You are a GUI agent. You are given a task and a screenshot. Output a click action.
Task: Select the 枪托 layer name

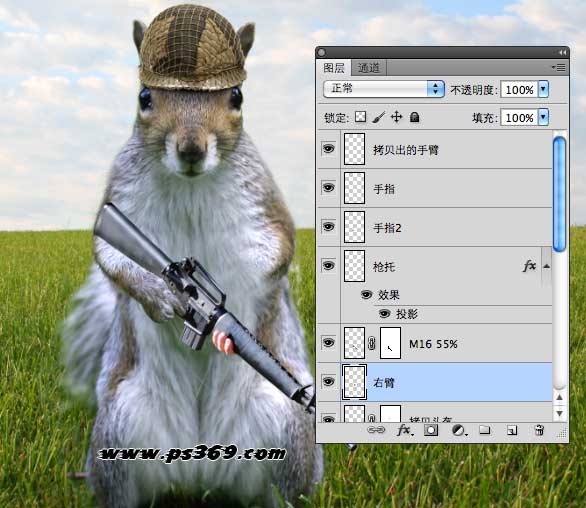[384, 267]
